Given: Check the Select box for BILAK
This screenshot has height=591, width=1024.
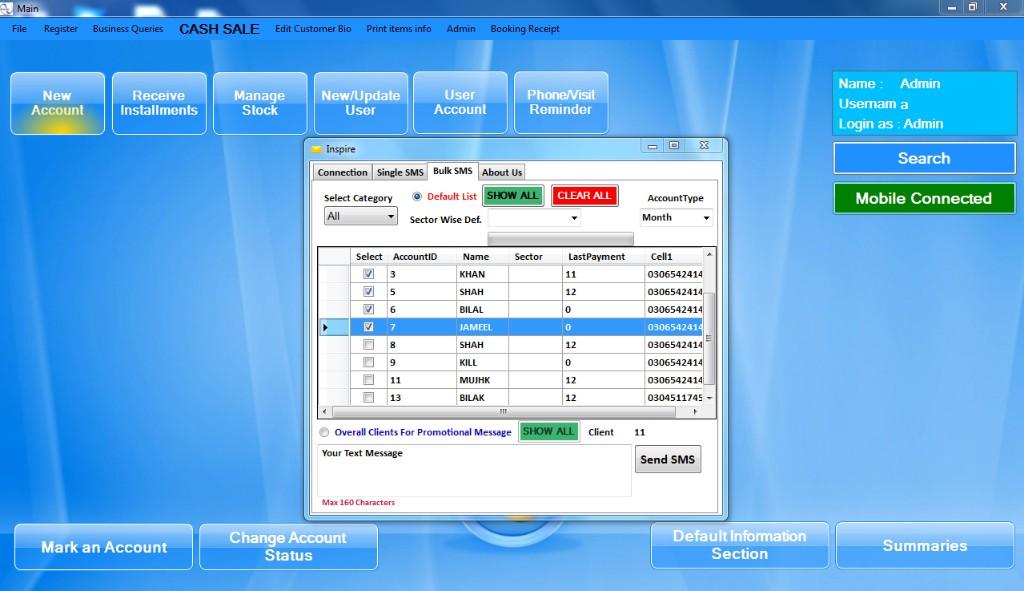Looking at the screenshot, I should click(x=368, y=398).
